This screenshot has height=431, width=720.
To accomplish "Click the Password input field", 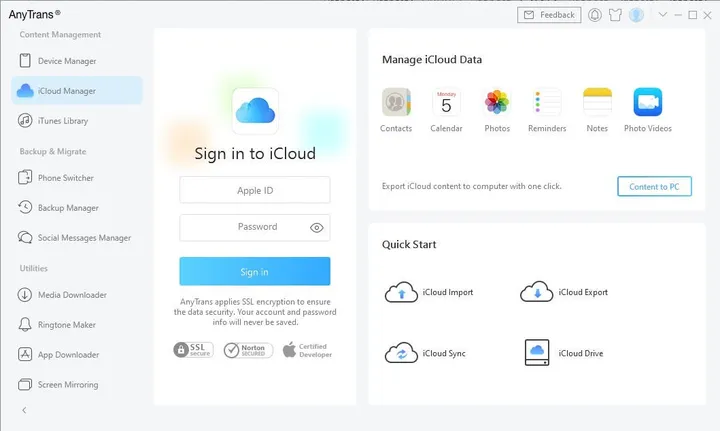I will click(255, 227).
